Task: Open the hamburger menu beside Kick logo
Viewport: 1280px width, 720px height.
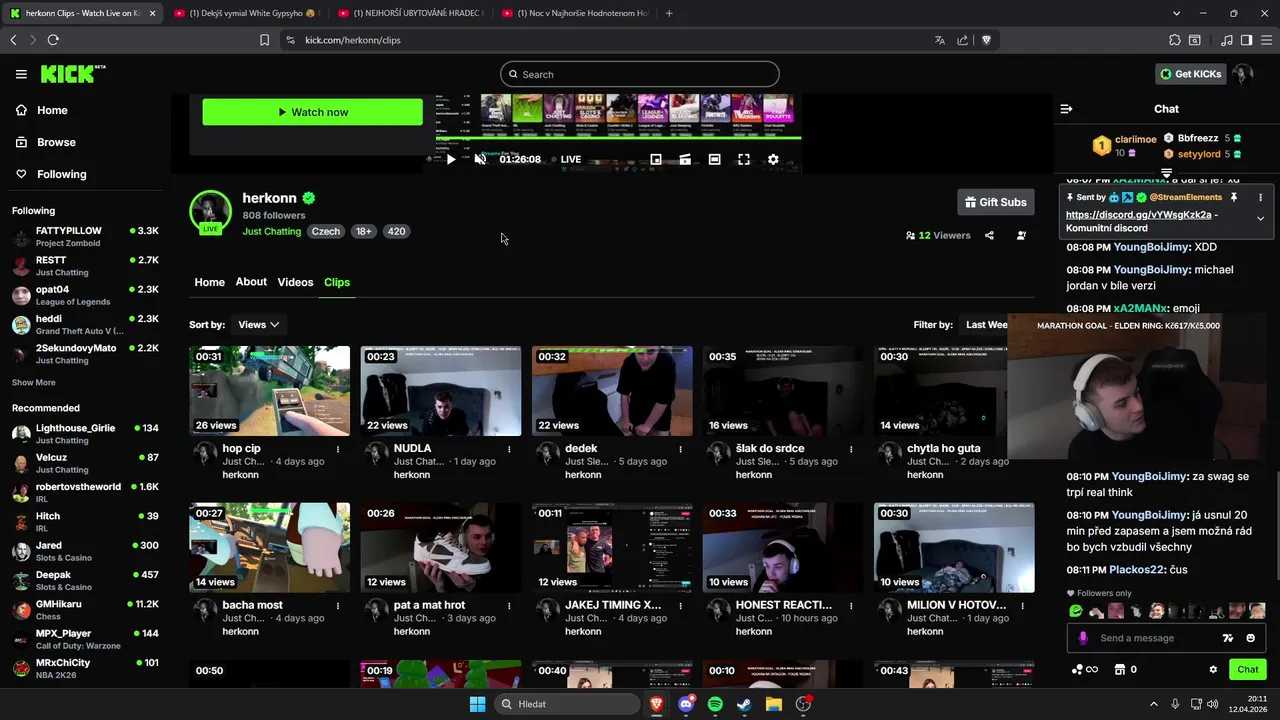Action: pos(21,74)
